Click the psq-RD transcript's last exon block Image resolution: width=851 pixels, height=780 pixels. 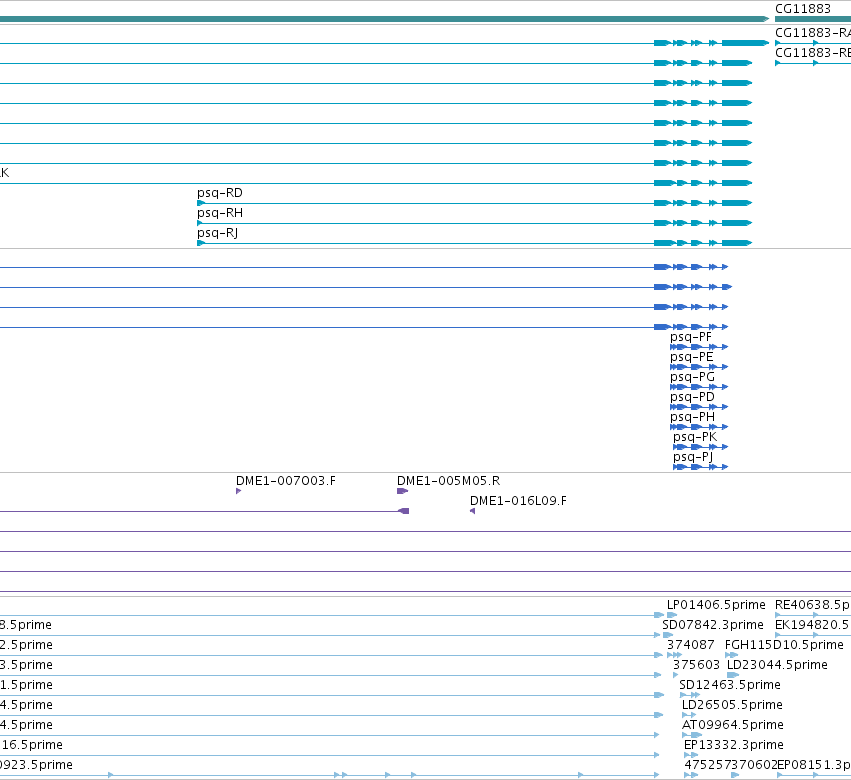pos(736,203)
